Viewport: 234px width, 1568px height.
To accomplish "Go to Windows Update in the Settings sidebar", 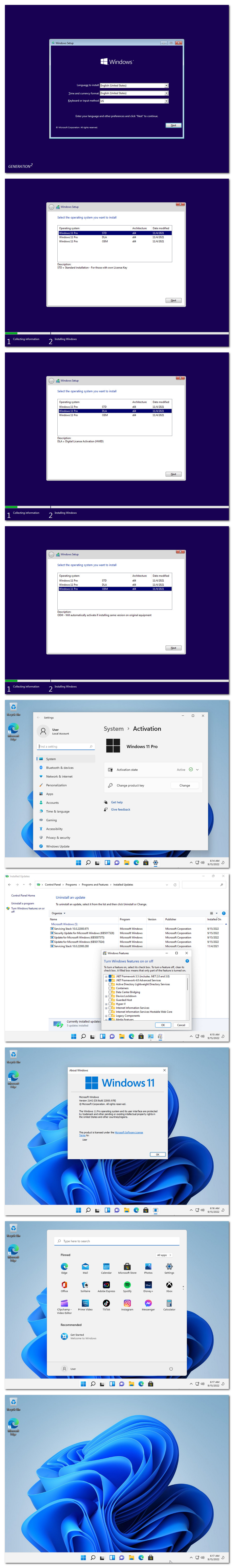I will [58, 846].
